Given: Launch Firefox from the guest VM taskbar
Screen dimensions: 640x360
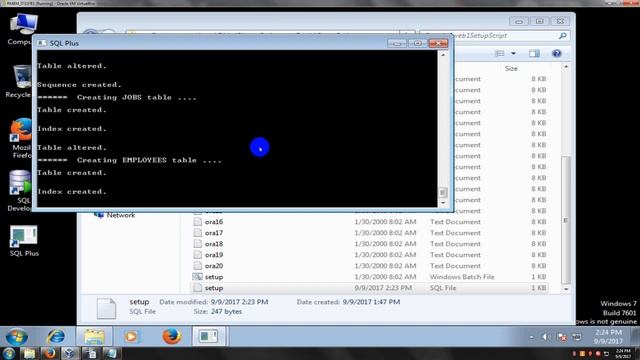Looking at the screenshot, I should (171, 337).
